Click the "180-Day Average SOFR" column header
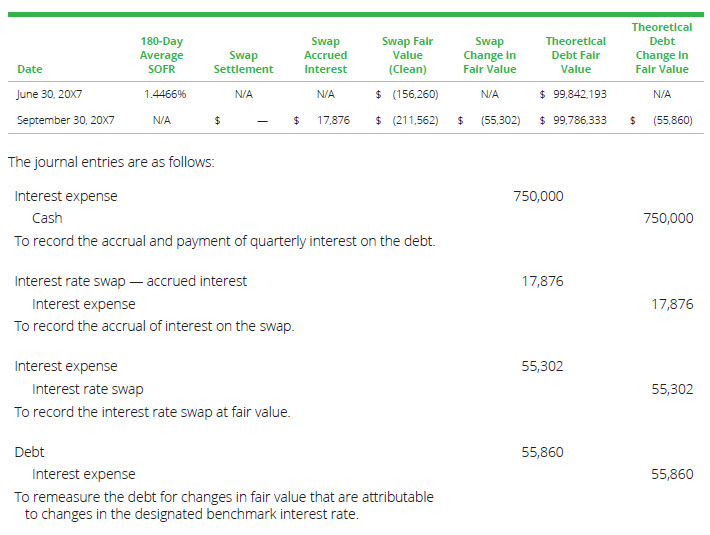This screenshot has width=710, height=535. [x=161, y=55]
